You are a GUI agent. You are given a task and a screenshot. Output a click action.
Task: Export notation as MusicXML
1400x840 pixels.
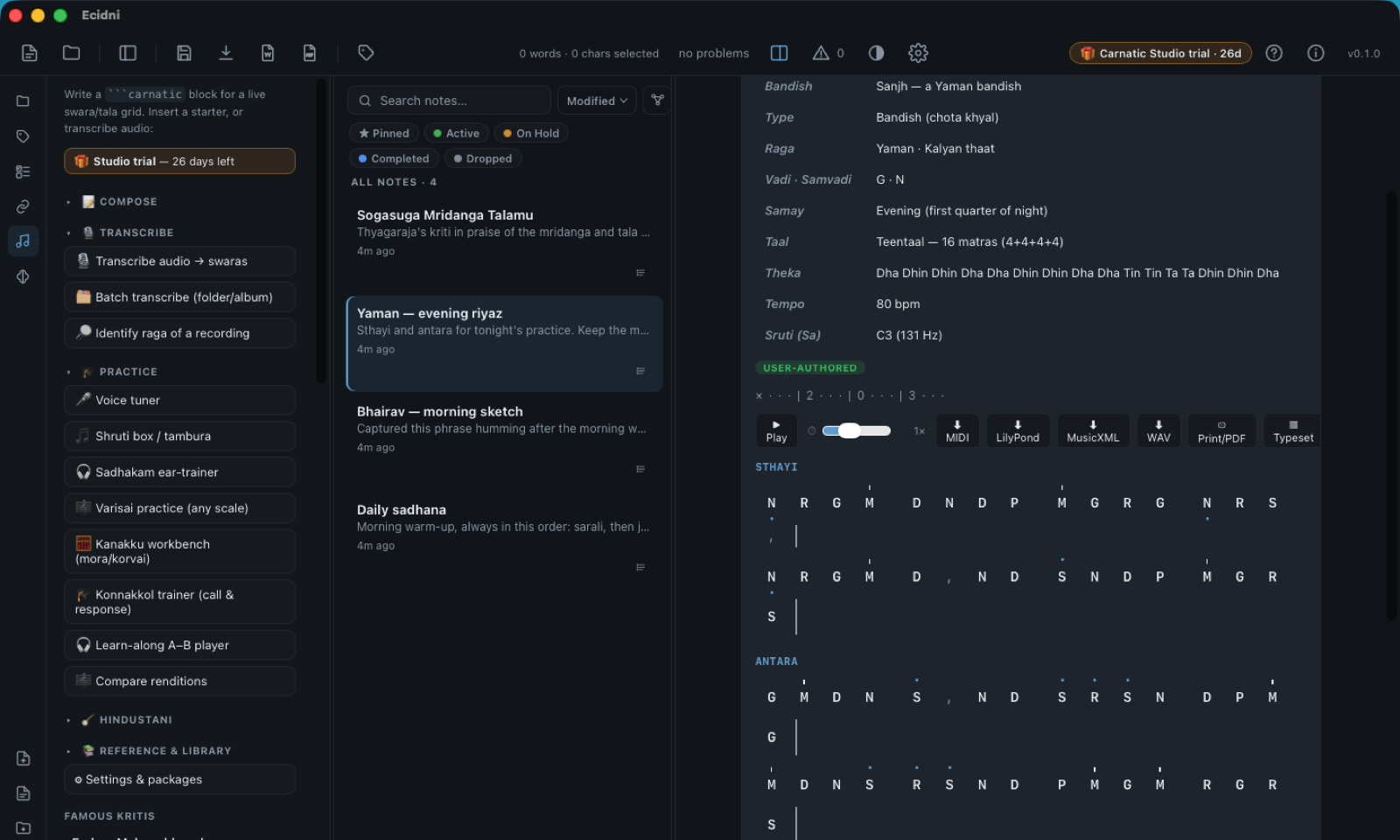1093,430
